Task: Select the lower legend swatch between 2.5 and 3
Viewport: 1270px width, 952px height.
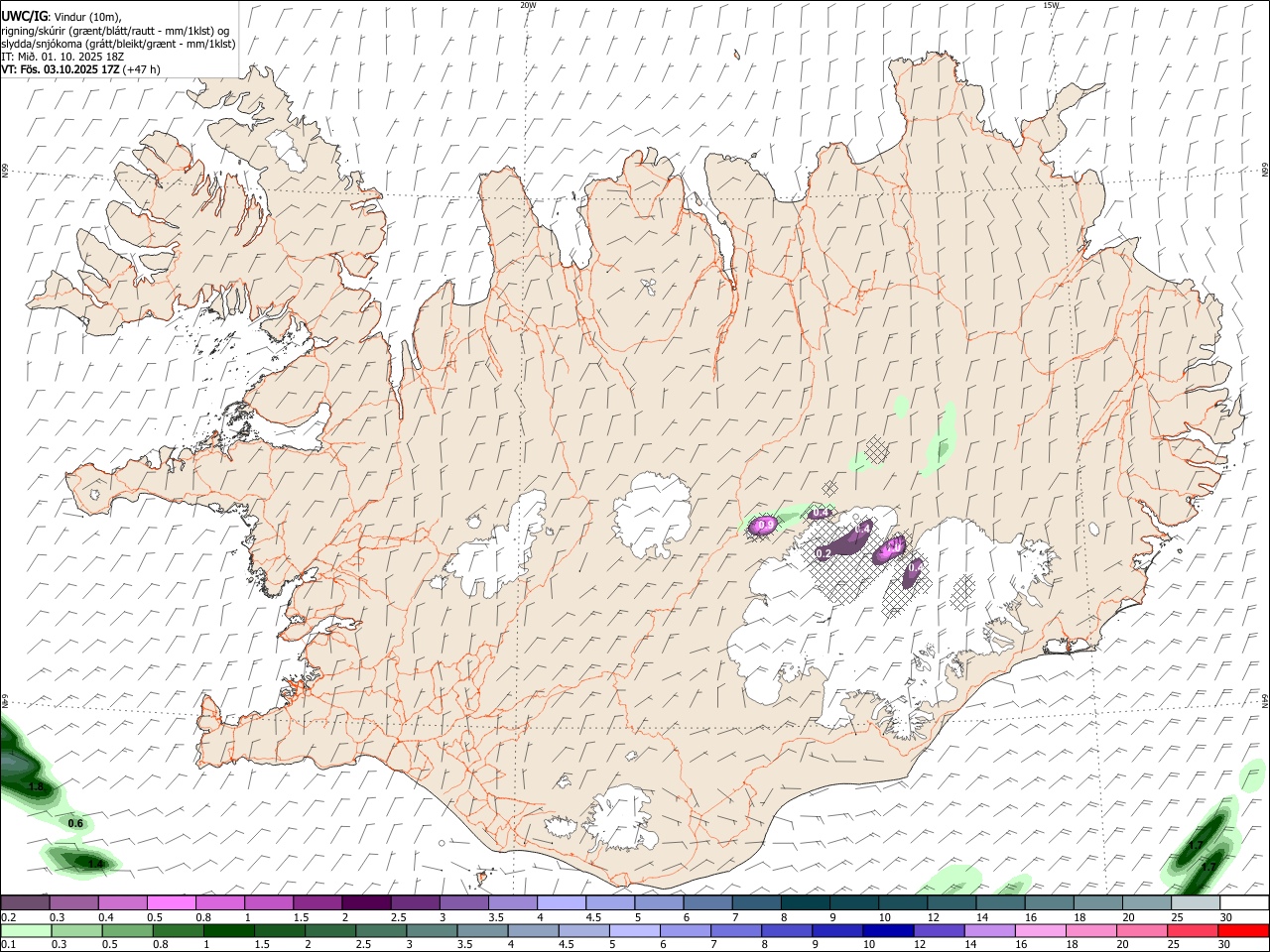Action: point(382,930)
